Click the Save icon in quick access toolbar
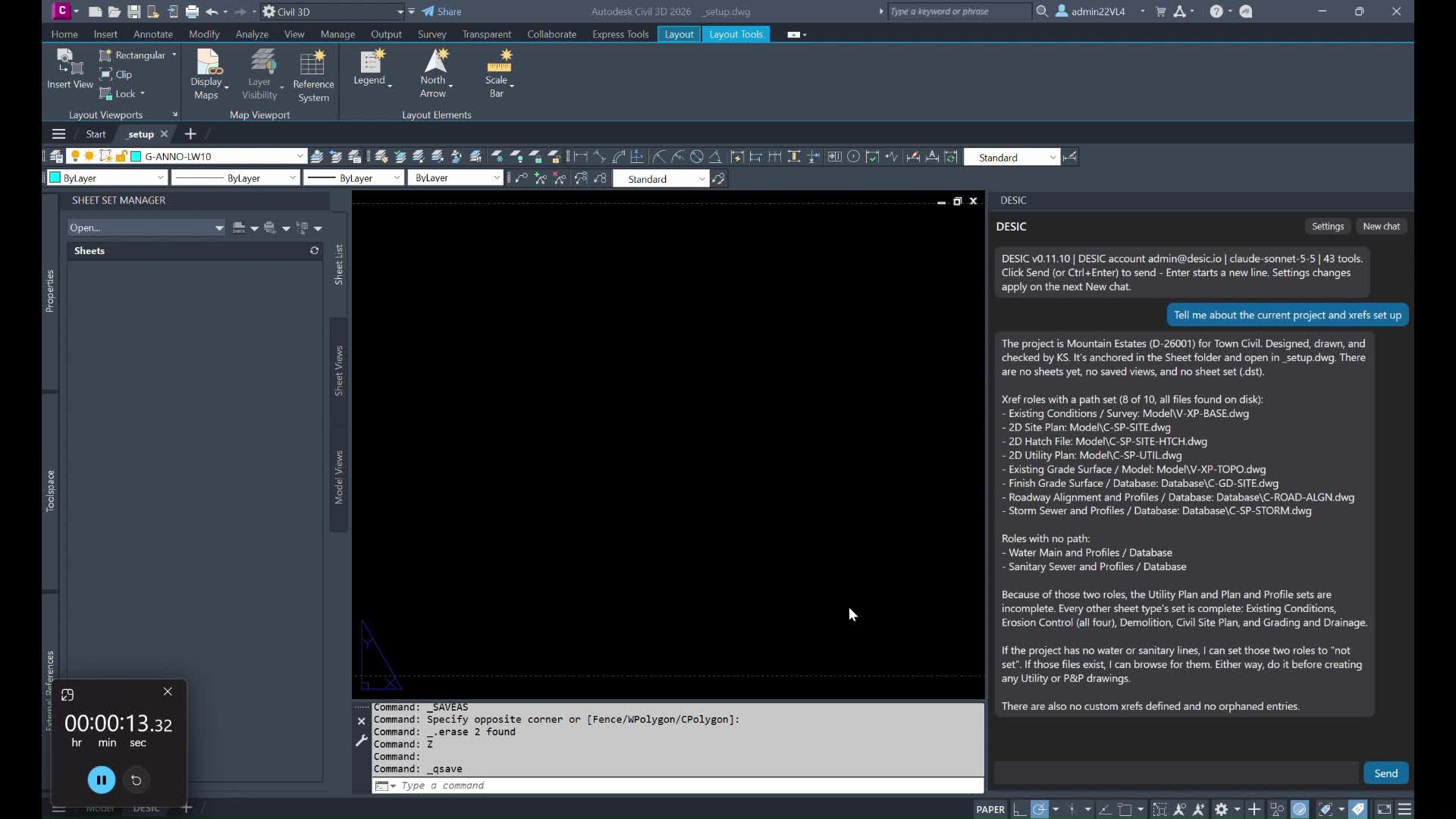The image size is (1456, 819). click(133, 11)
